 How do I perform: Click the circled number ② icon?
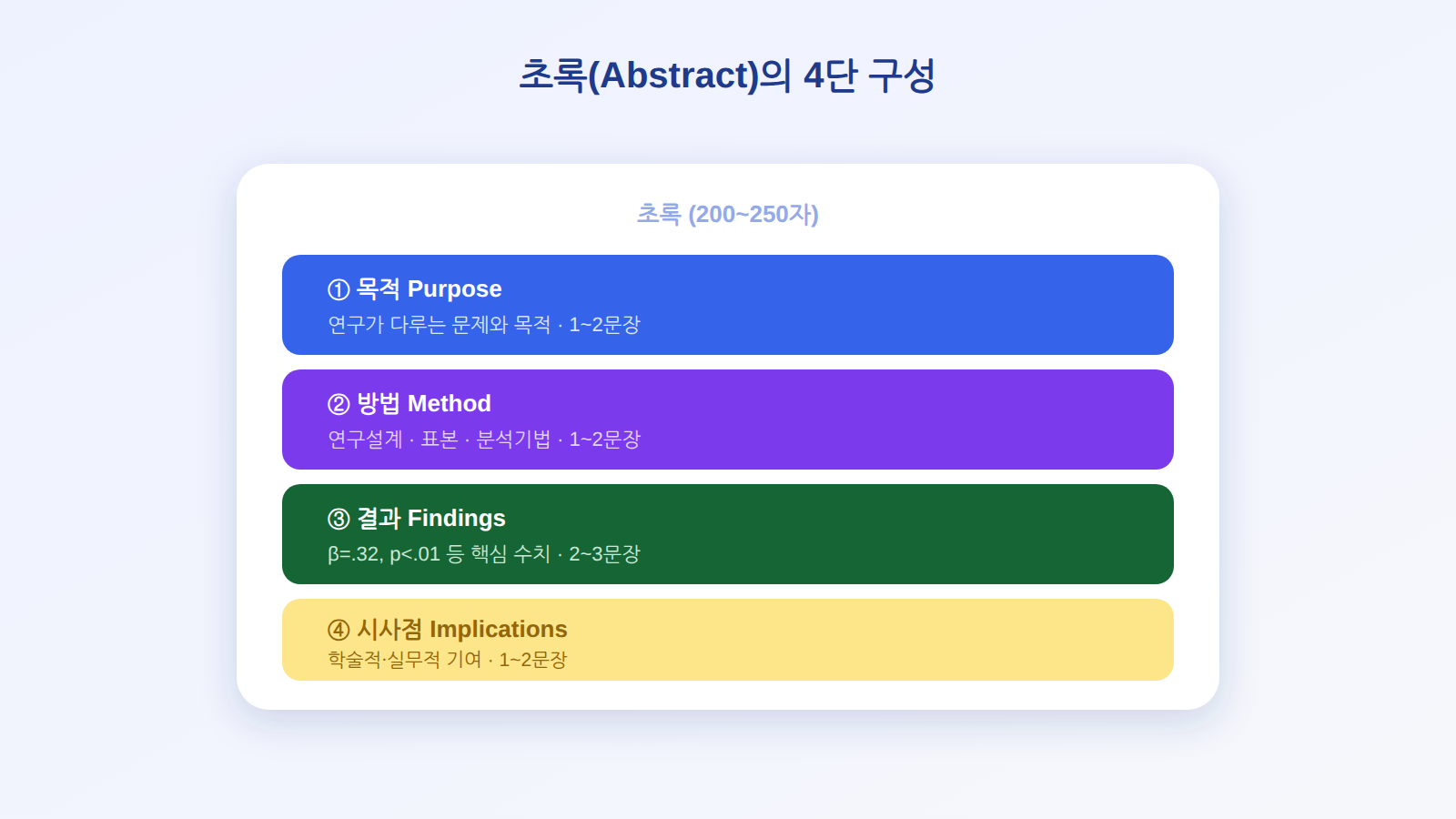pyautogui.click(x=339, y=404)
